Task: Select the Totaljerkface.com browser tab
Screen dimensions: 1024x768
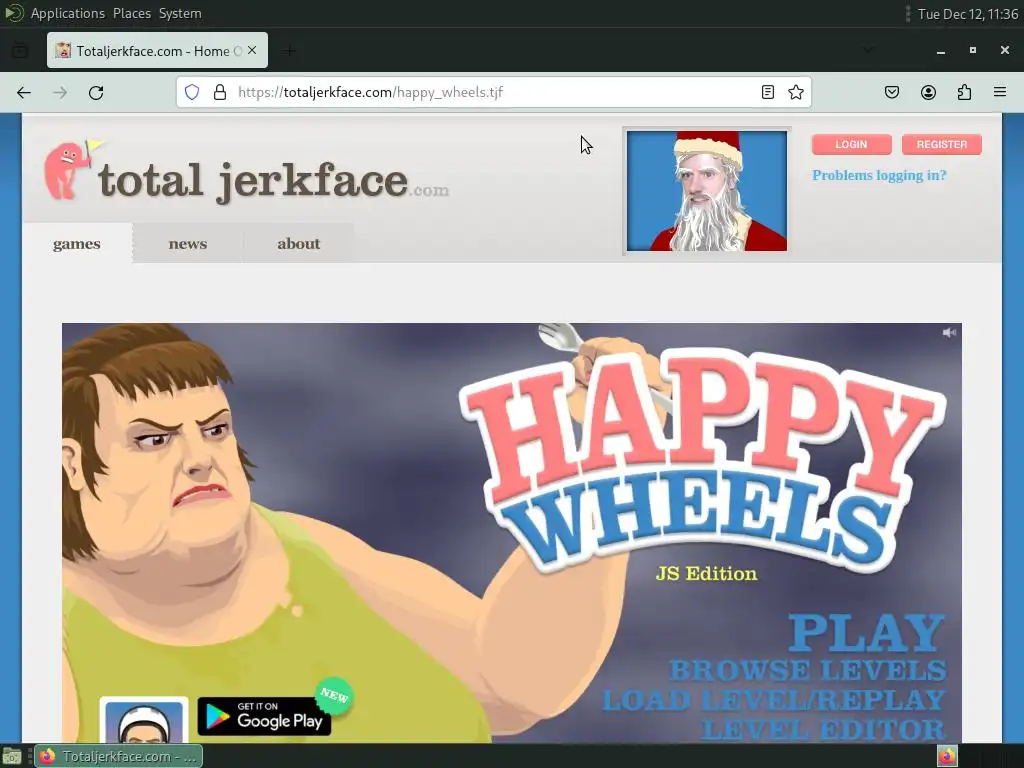Action: point(157,50)
